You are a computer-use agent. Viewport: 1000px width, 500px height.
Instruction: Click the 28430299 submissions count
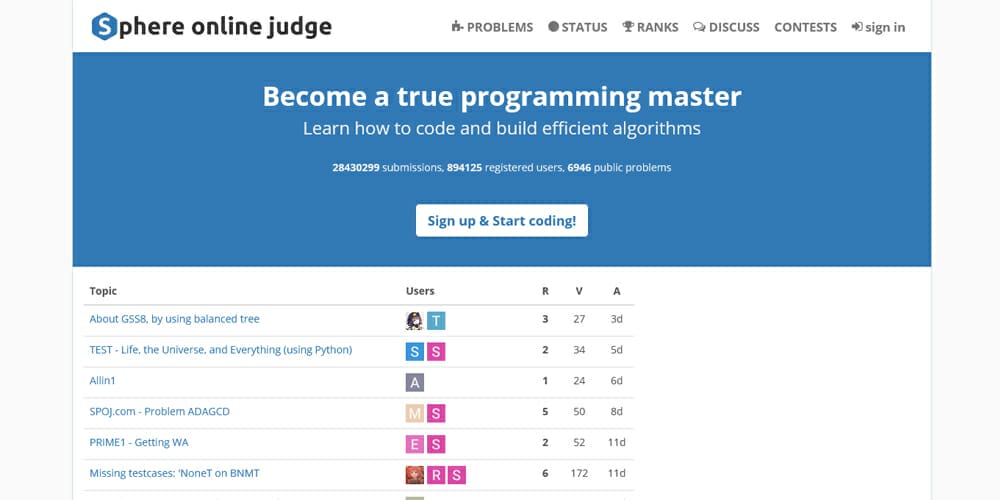pyautogui.click(x=356, y=168)
